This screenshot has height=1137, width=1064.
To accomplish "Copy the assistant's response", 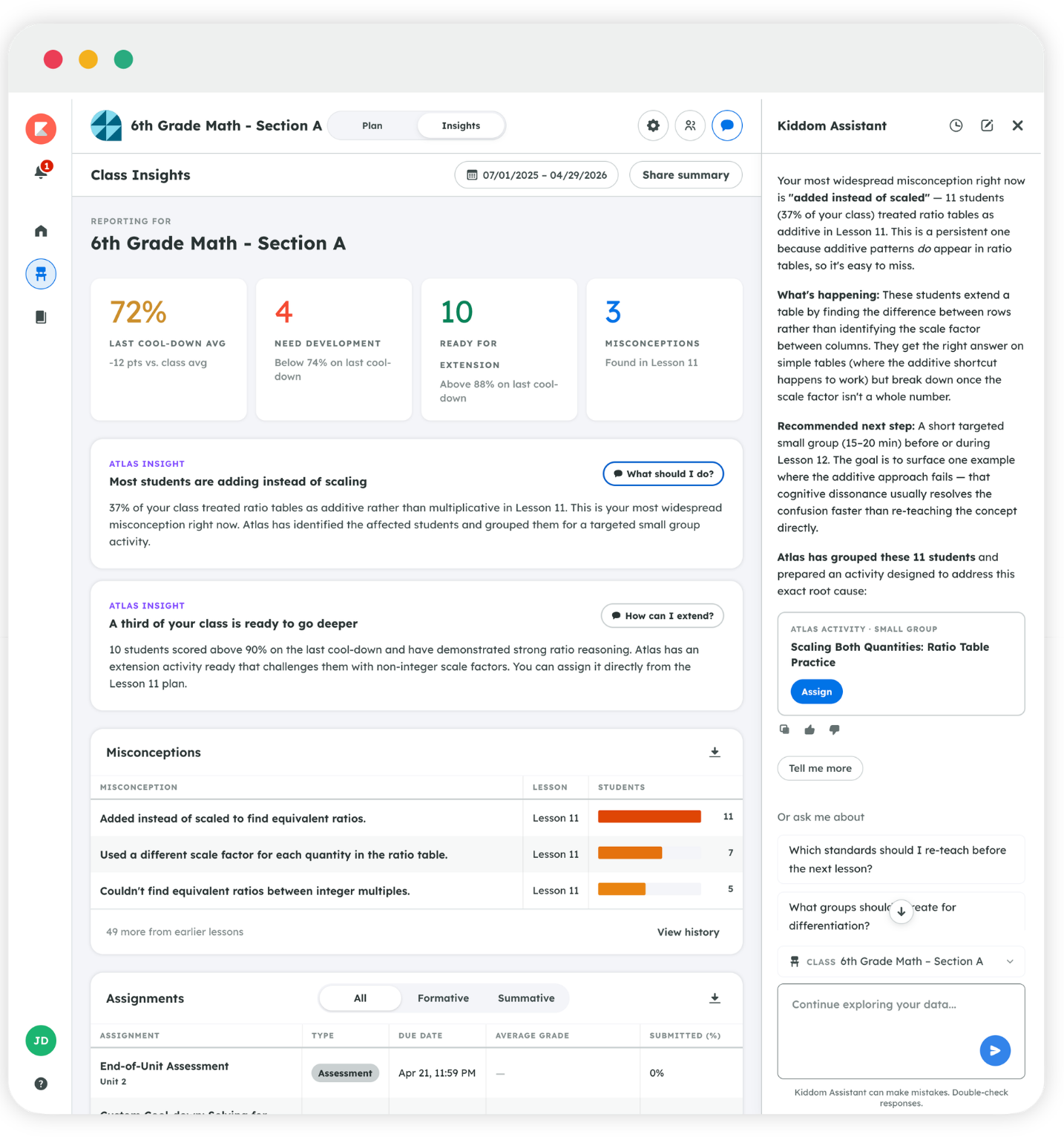I will tap(784, 730).
